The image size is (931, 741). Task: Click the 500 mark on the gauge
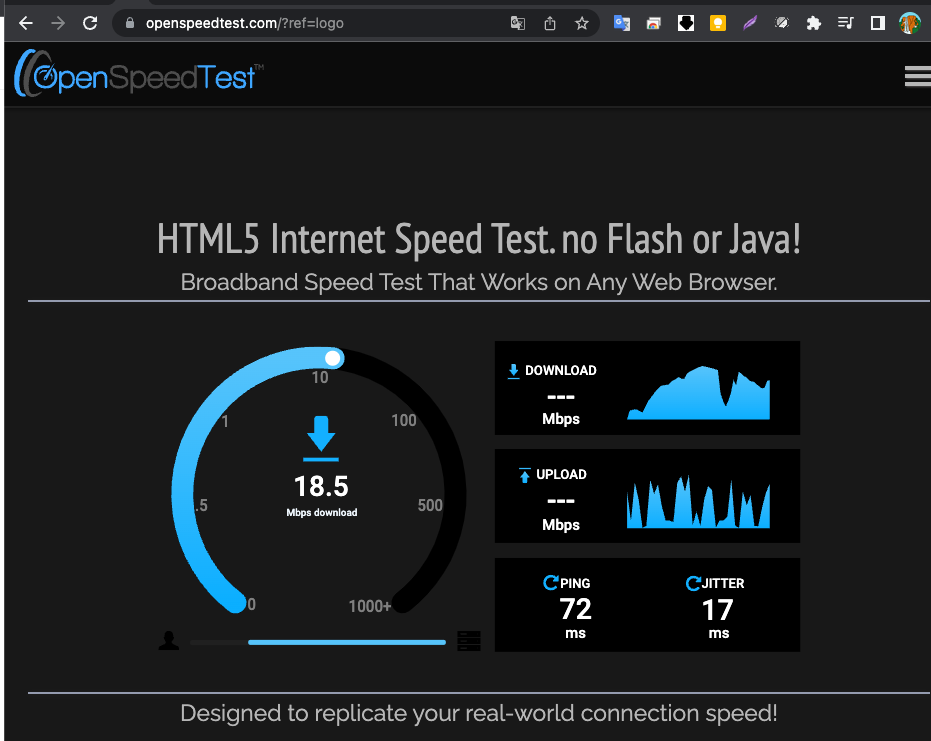coord(430,505)
